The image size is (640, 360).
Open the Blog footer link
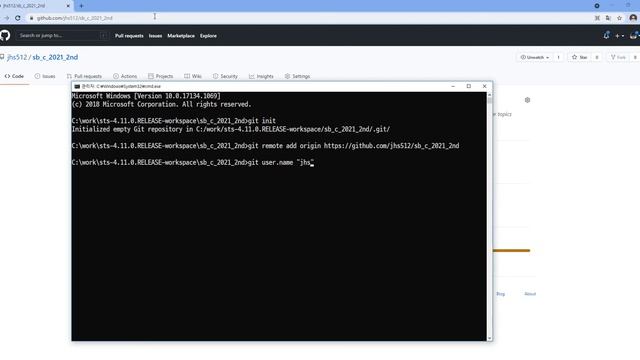point(500,294)
